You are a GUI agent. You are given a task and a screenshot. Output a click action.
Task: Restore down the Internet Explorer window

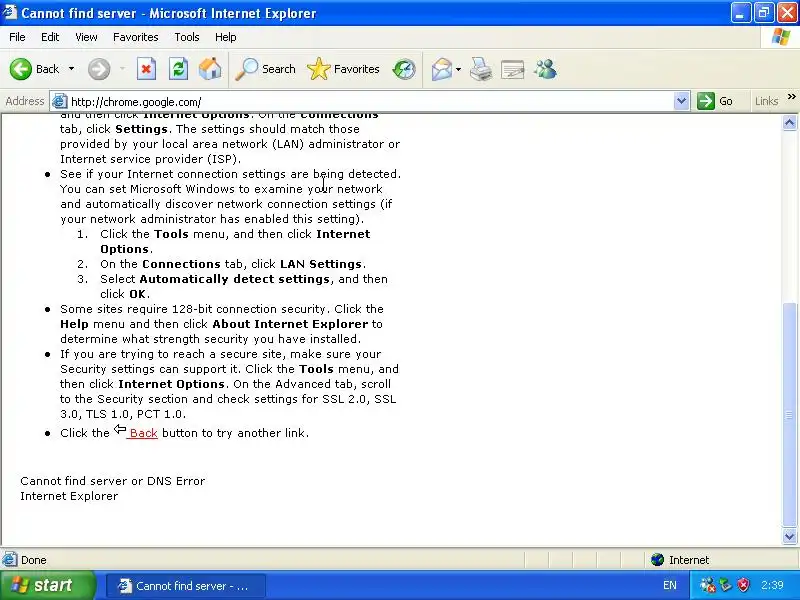click(764, 13)
